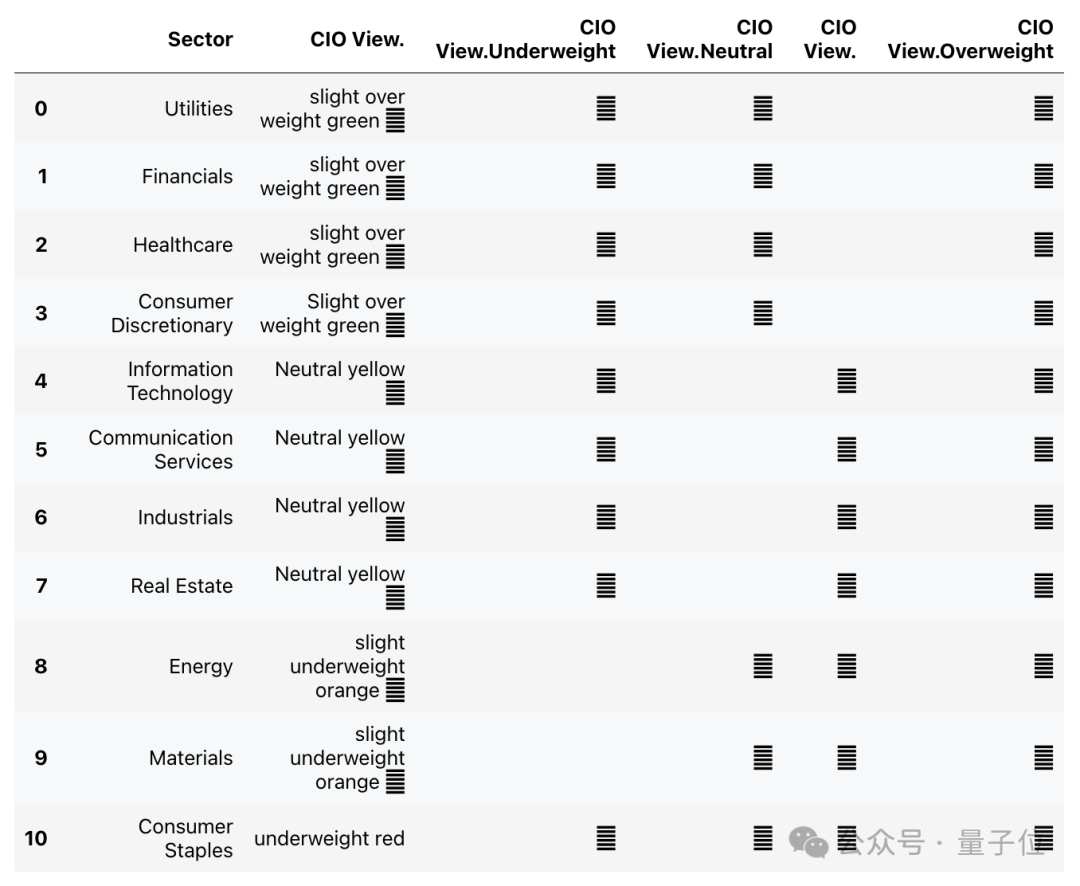This screenshot has width=1080, height=886.
Task: Click the Information Technology sector cell
Action: pos(180,381)
